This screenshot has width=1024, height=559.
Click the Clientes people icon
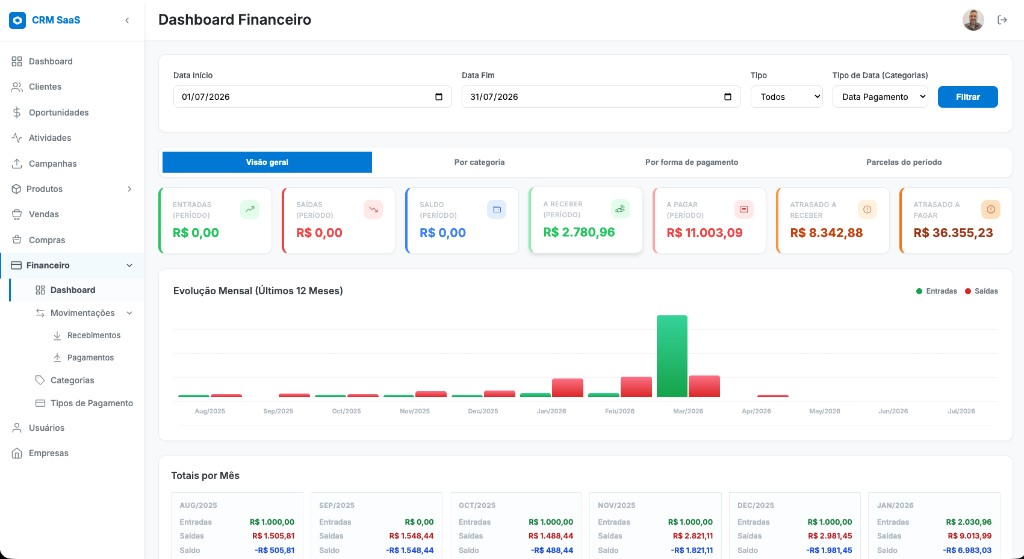click(17, 87)
